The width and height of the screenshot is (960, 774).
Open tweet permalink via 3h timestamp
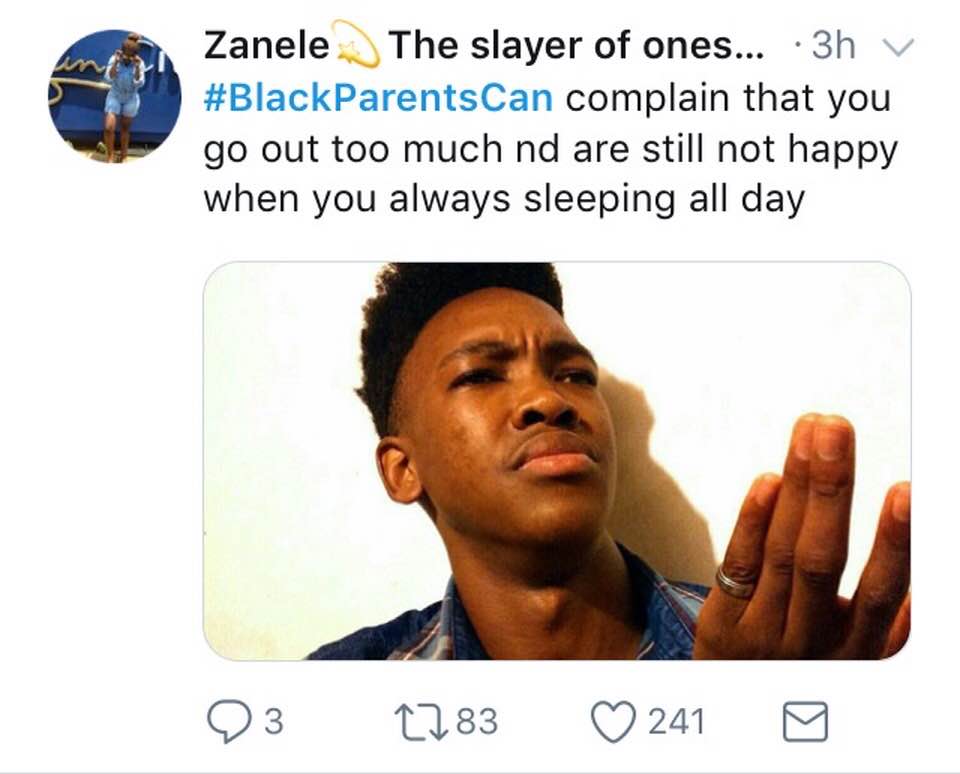tap(833, 46)
